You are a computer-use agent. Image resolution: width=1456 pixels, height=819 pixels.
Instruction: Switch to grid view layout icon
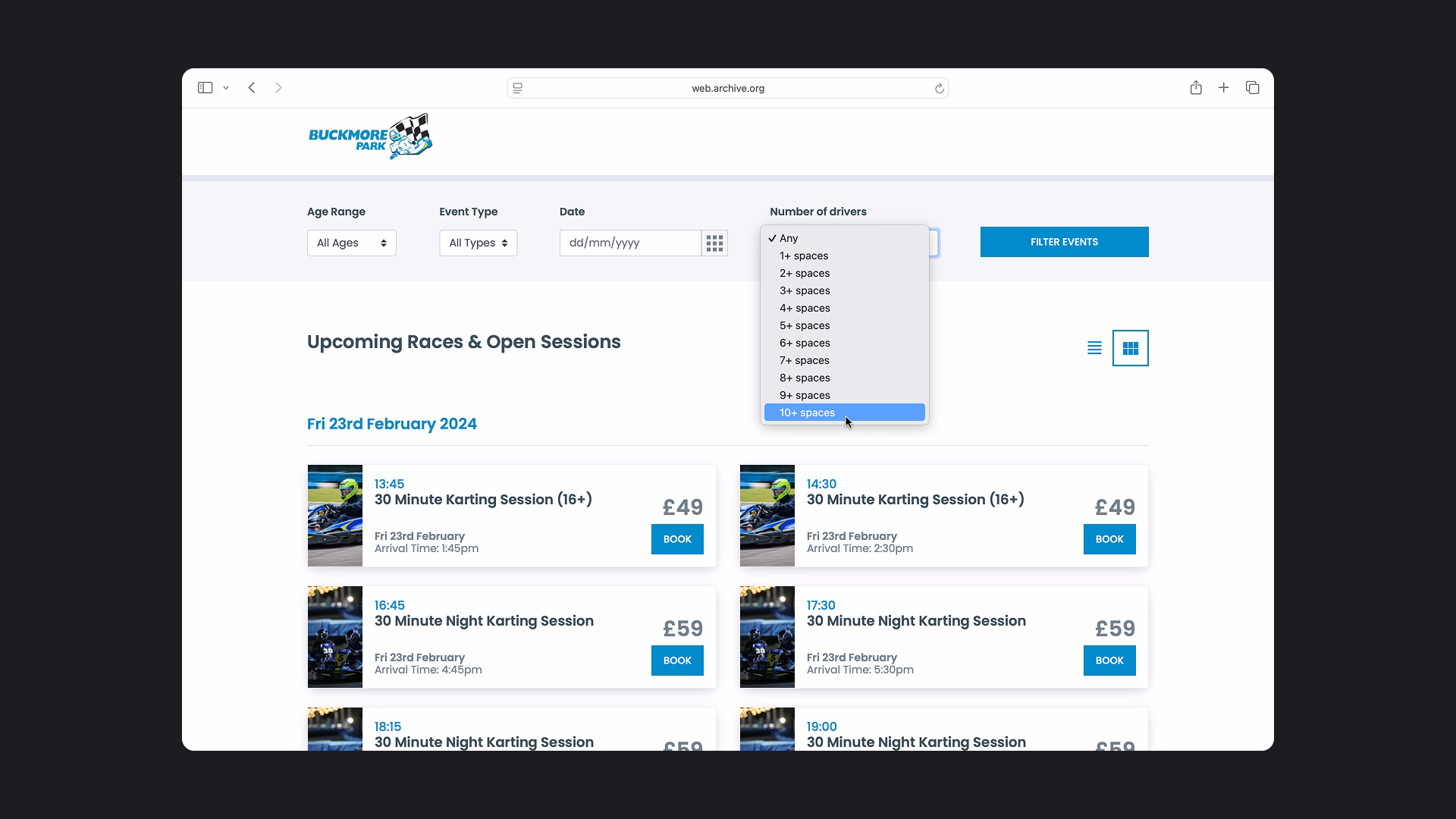(1130, 348)
